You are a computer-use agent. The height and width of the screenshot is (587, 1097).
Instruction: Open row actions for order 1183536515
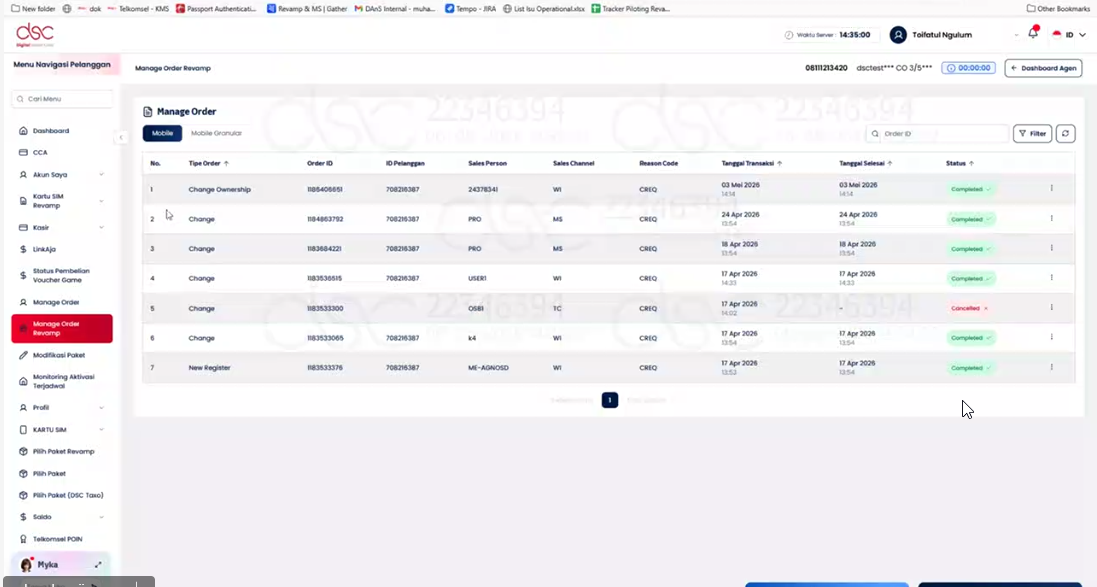click(1052, 278)
